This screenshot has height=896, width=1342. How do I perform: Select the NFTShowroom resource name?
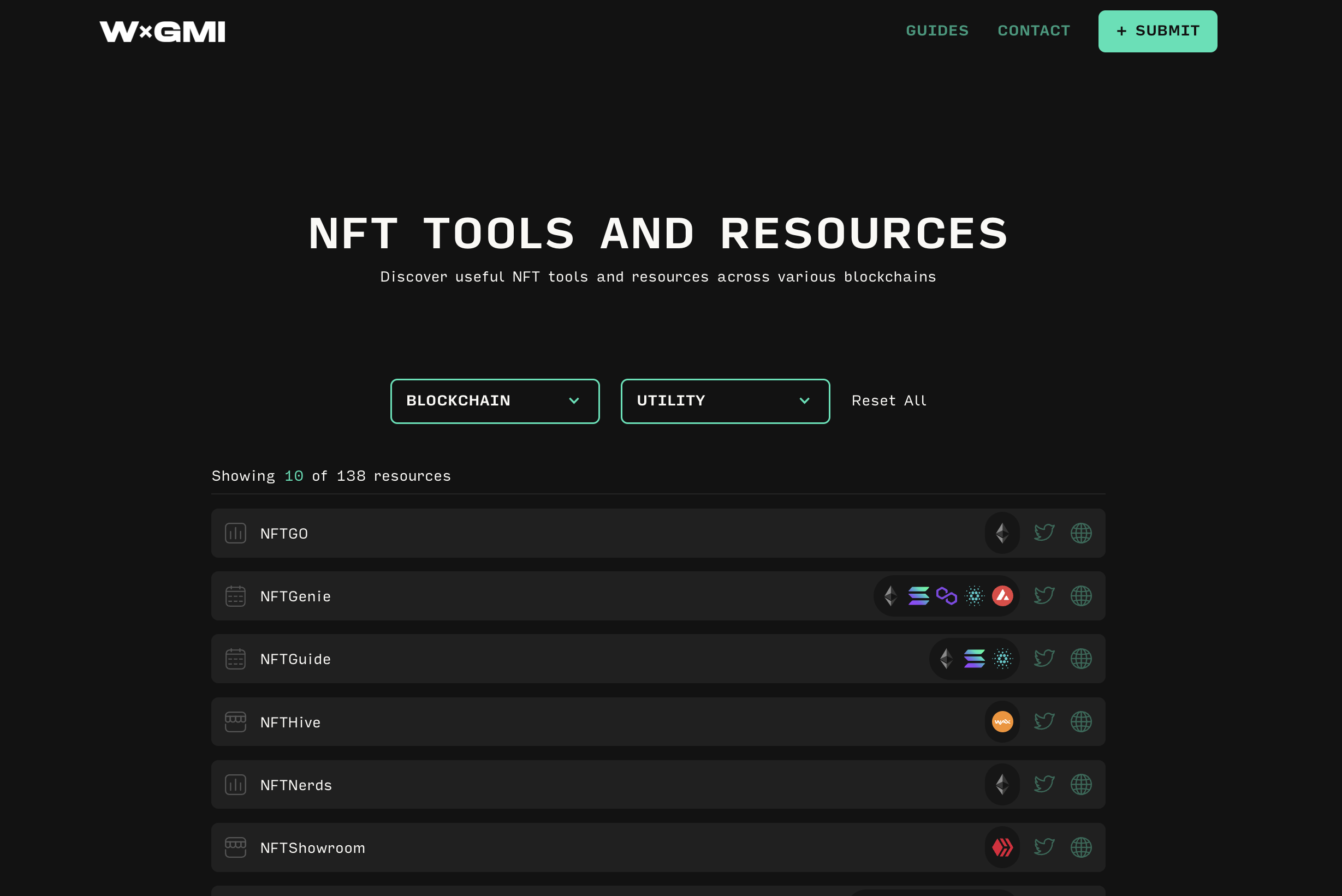313,849
